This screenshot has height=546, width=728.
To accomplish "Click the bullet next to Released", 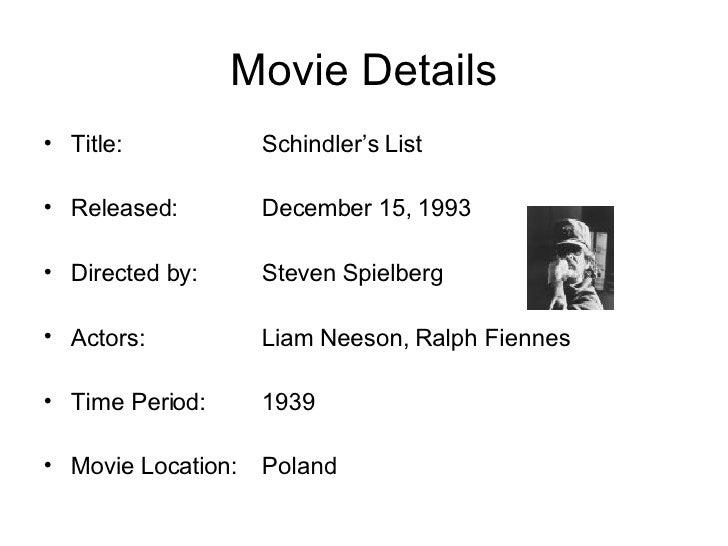I will tap(48, 207).
